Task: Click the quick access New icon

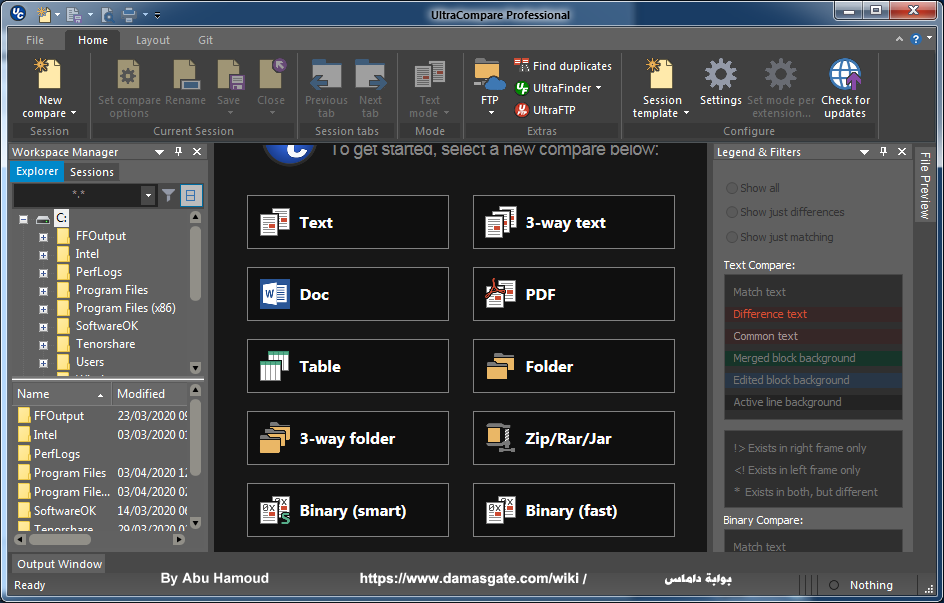Action: coord(43,13)
